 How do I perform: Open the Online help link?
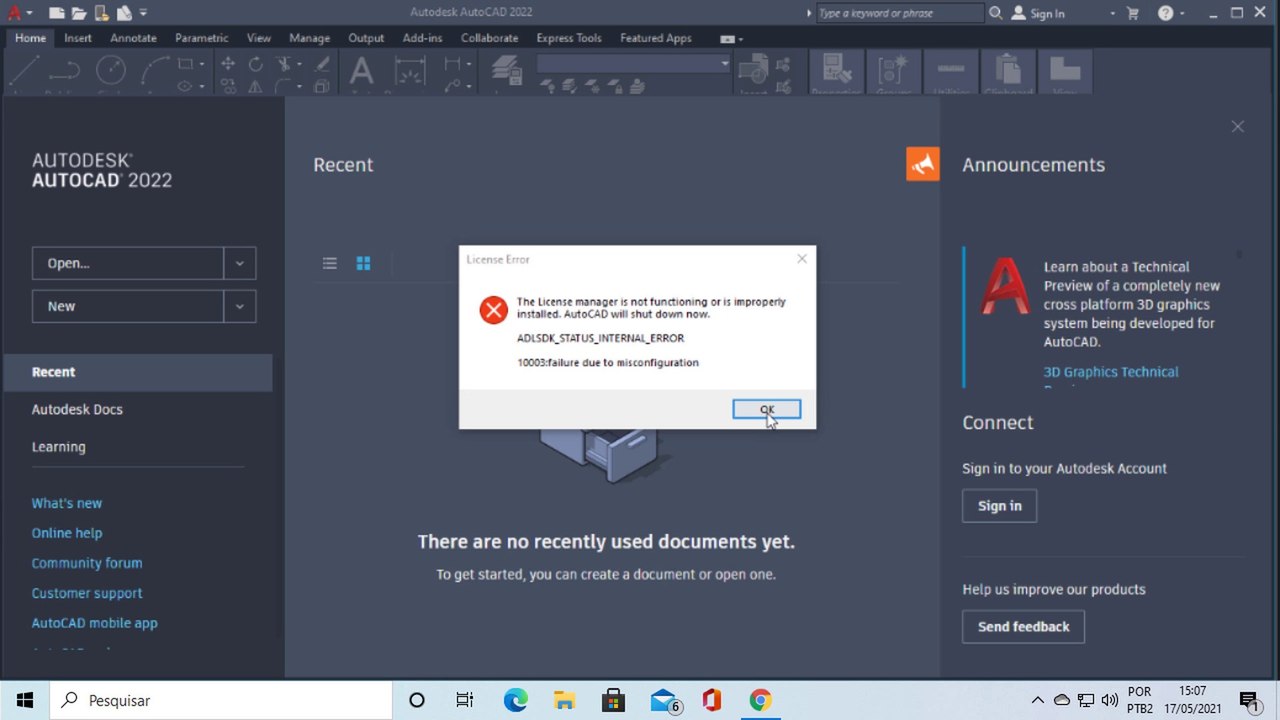coord(67,533)
